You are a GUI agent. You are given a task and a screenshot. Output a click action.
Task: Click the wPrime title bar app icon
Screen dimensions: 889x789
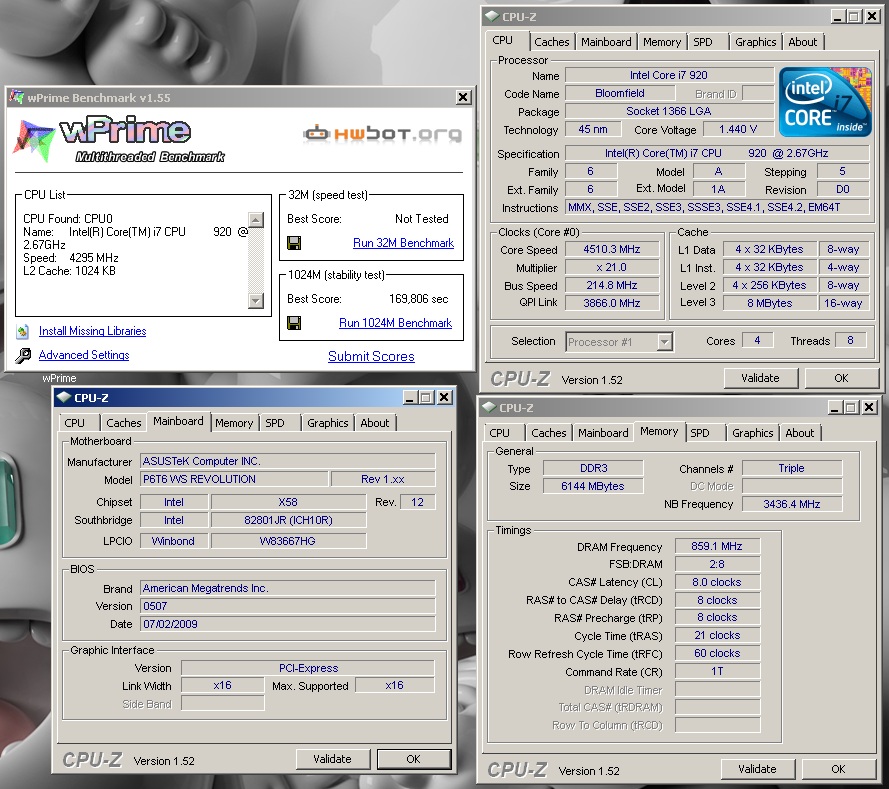pyautogui.click(x=16, y=97)
